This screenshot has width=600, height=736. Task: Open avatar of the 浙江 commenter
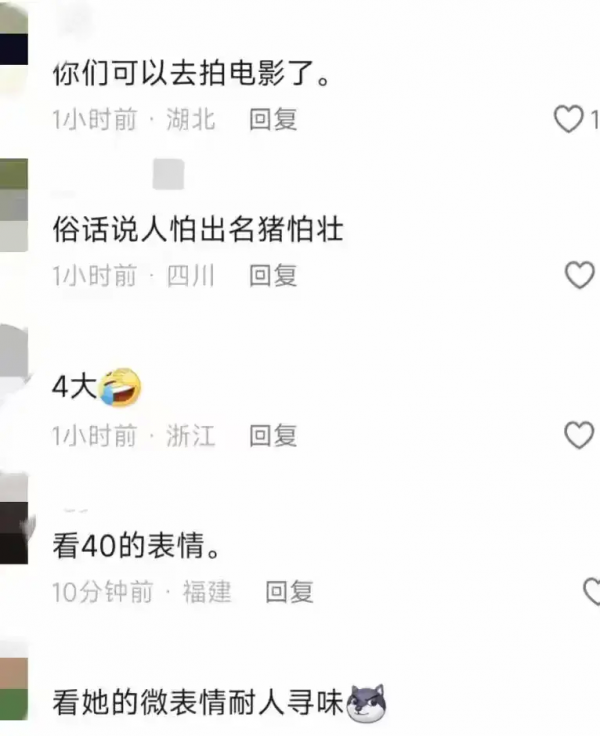[x=14, y=366]
